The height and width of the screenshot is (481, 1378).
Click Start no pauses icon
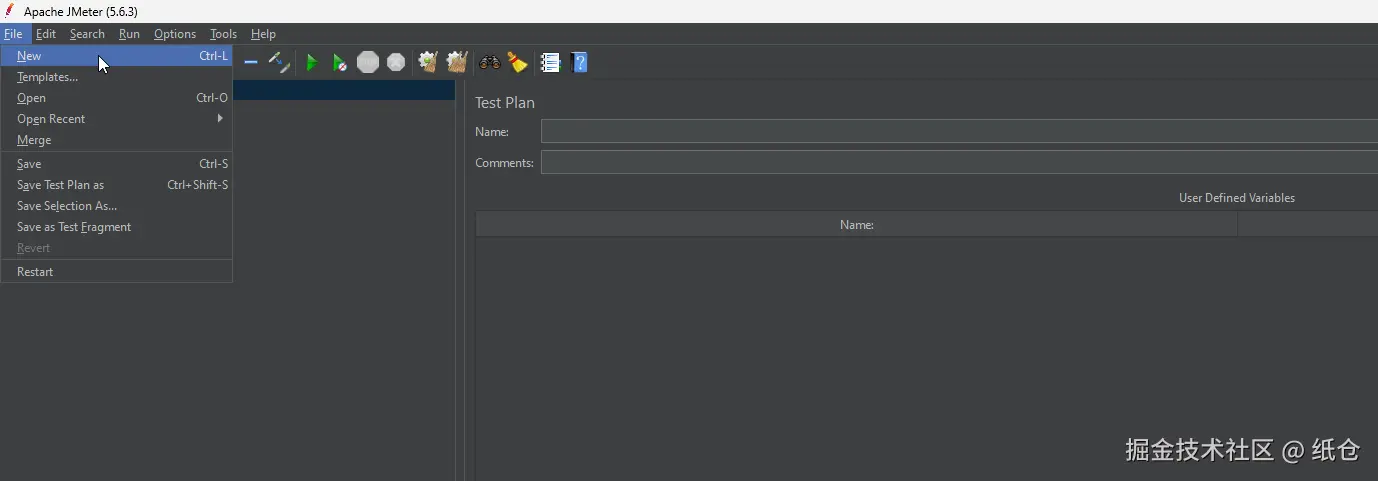340,62
